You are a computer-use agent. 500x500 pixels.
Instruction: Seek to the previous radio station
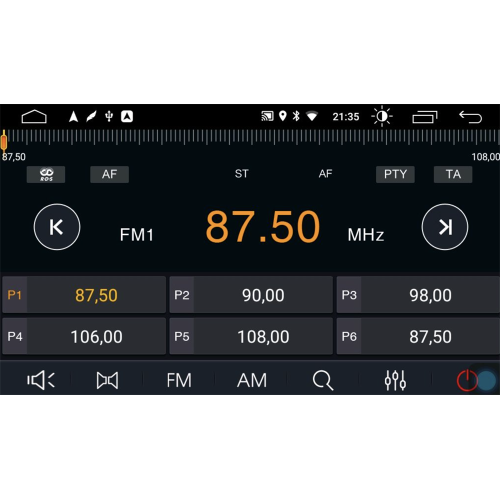coord(57,227)
